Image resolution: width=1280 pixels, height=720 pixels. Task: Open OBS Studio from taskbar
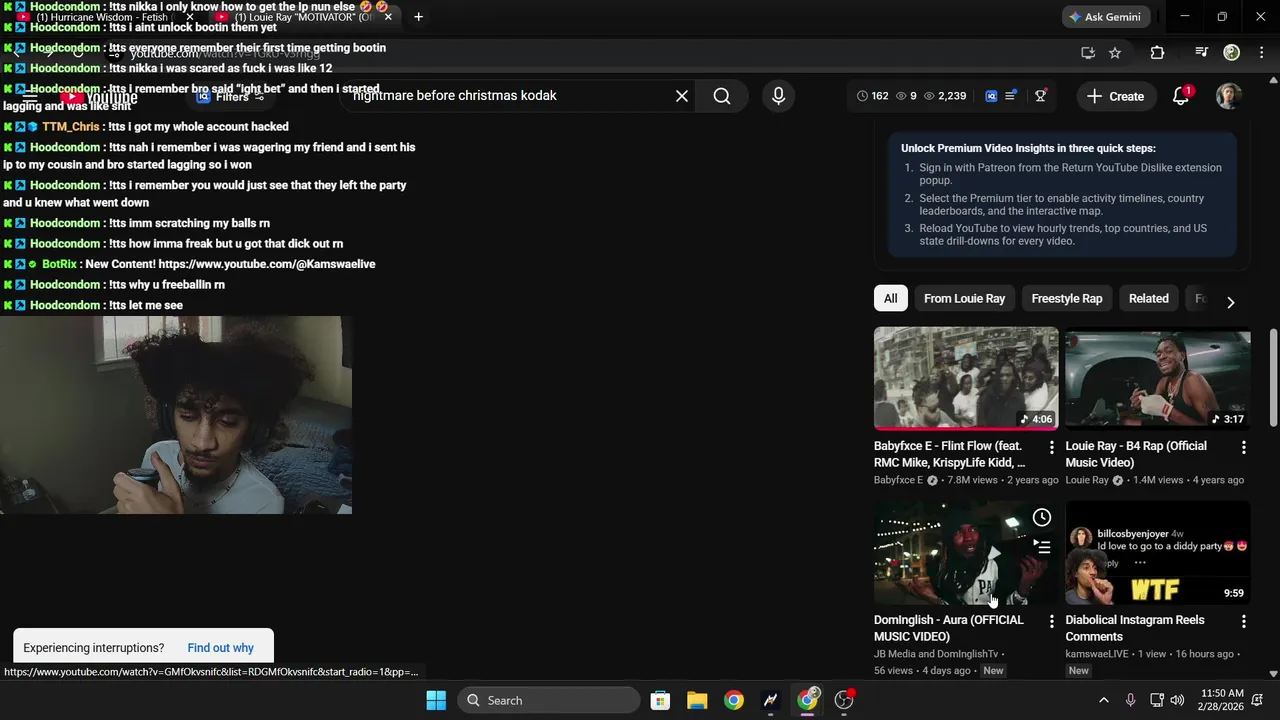point(844,700)
